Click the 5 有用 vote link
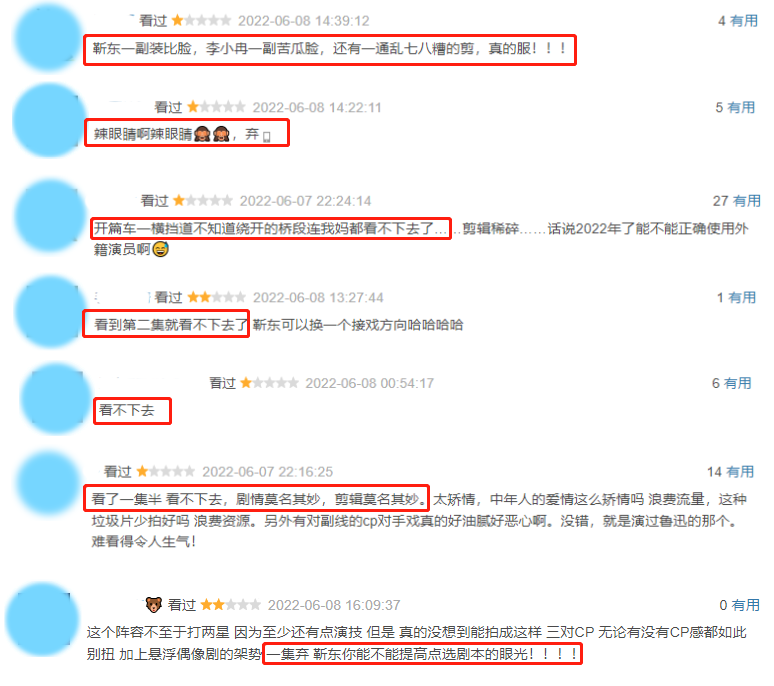Image resolution: width=774 pixels, height=686 pixels. [x=735, y=107]
